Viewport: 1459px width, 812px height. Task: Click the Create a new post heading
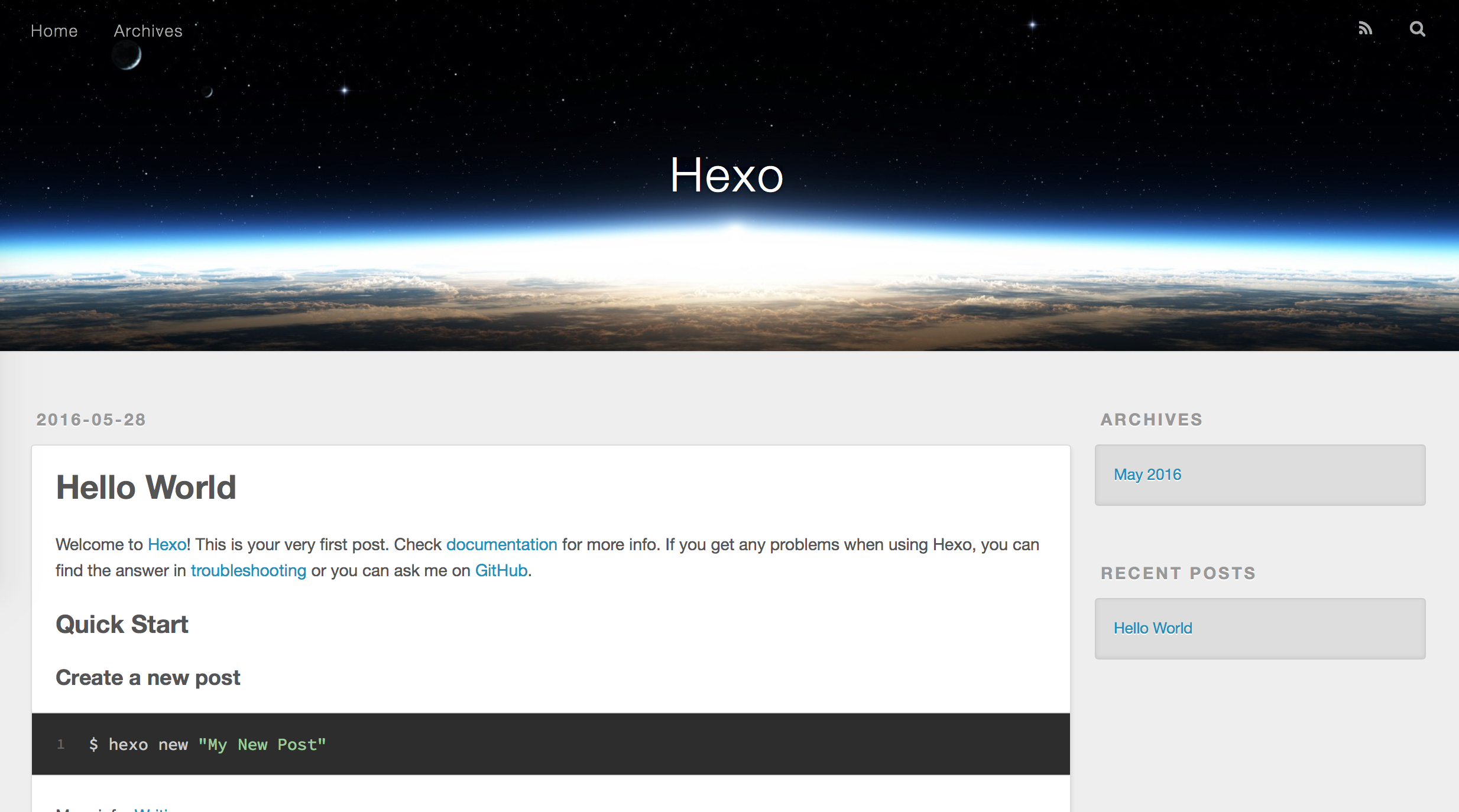click(x=148, y=678)
